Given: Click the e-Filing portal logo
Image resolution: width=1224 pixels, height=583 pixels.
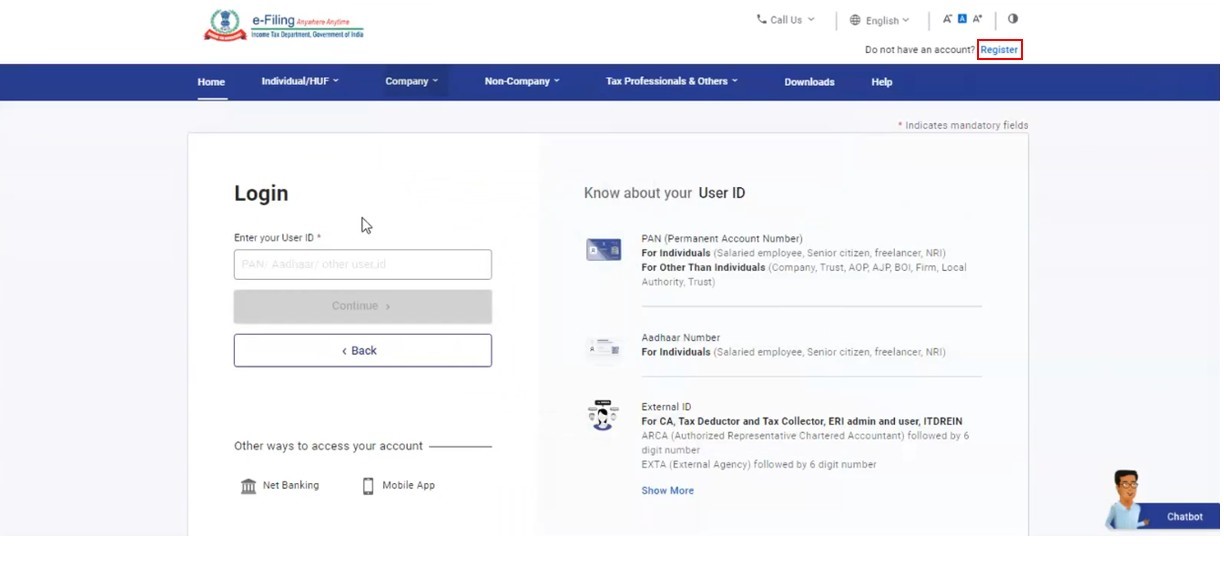Looking at the screenshot, I should pos(284,25).
